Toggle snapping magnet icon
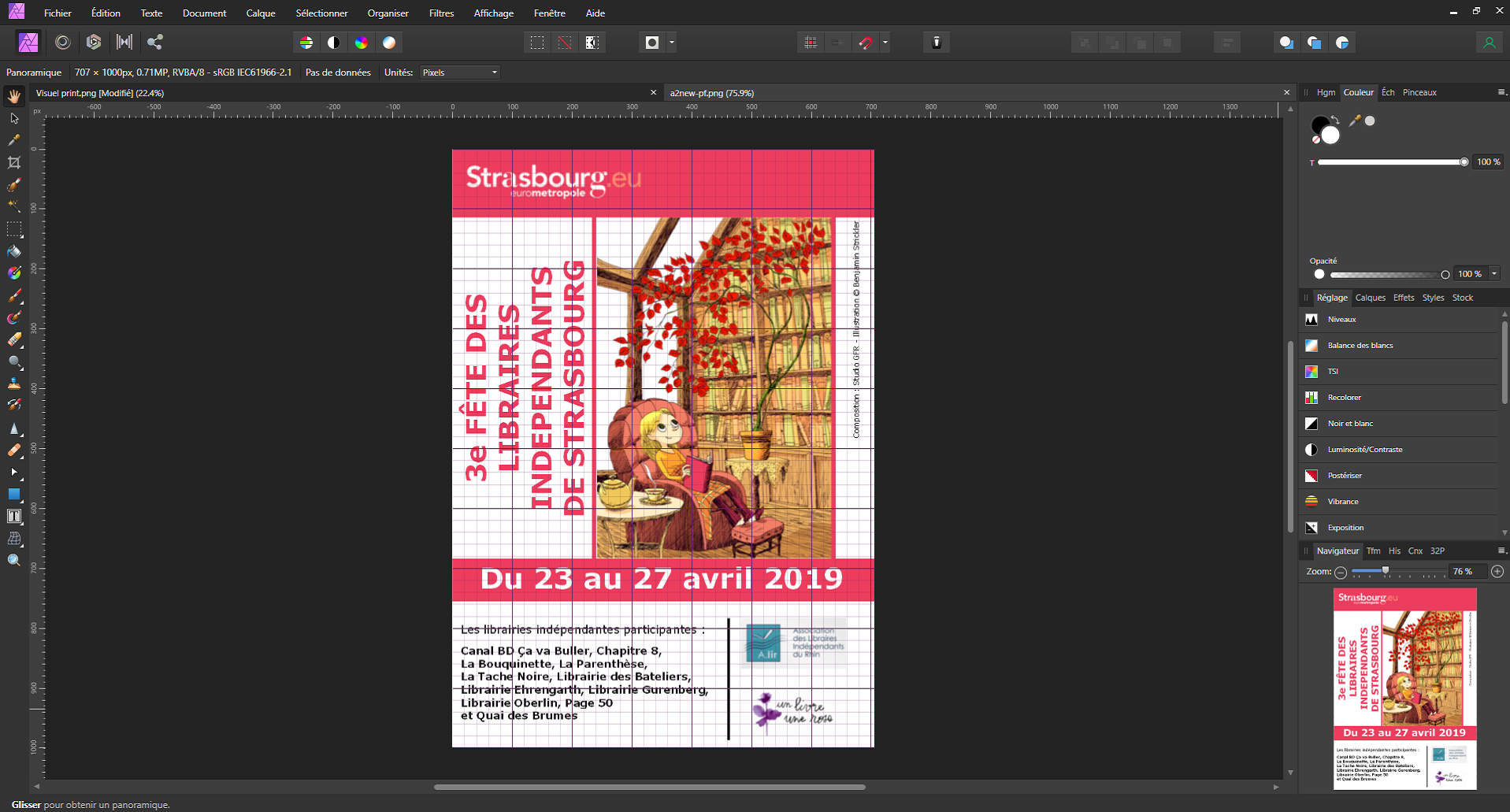Image resolution: width=1510 pixels, height=812 pixels. tap(866, 43)
